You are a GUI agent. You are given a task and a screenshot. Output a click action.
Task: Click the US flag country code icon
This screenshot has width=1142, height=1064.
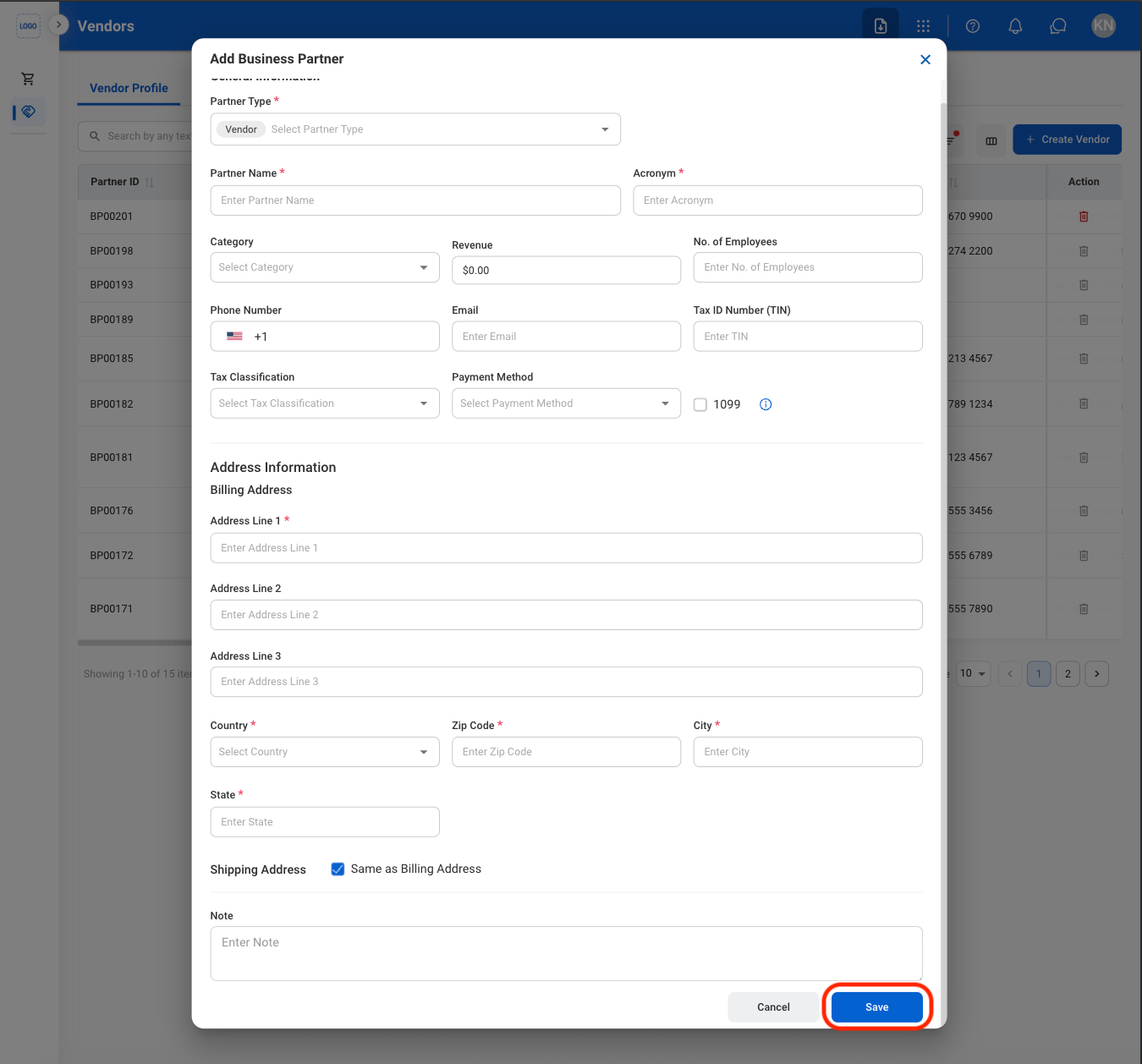235,337
